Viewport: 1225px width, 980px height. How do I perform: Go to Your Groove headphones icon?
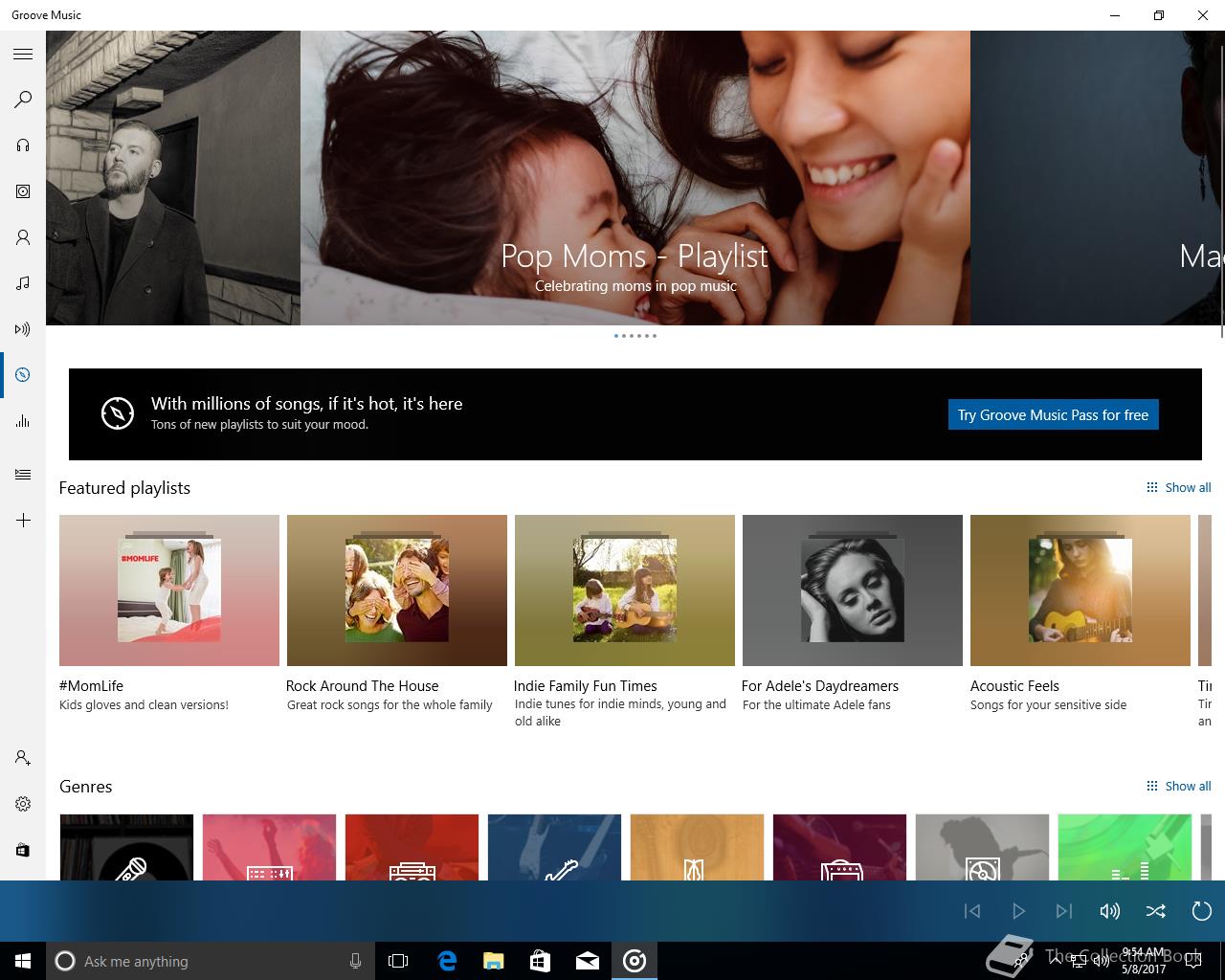[x=23, y=145]
